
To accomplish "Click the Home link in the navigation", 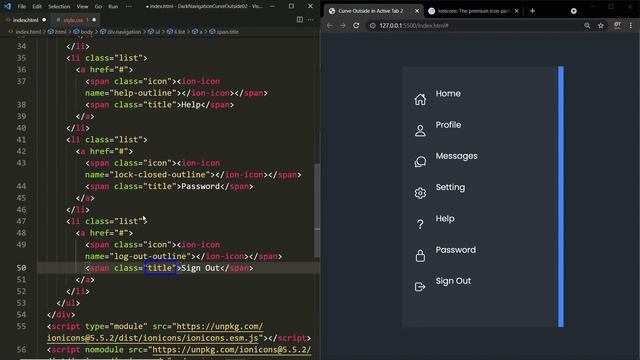I will click(448, 93).
